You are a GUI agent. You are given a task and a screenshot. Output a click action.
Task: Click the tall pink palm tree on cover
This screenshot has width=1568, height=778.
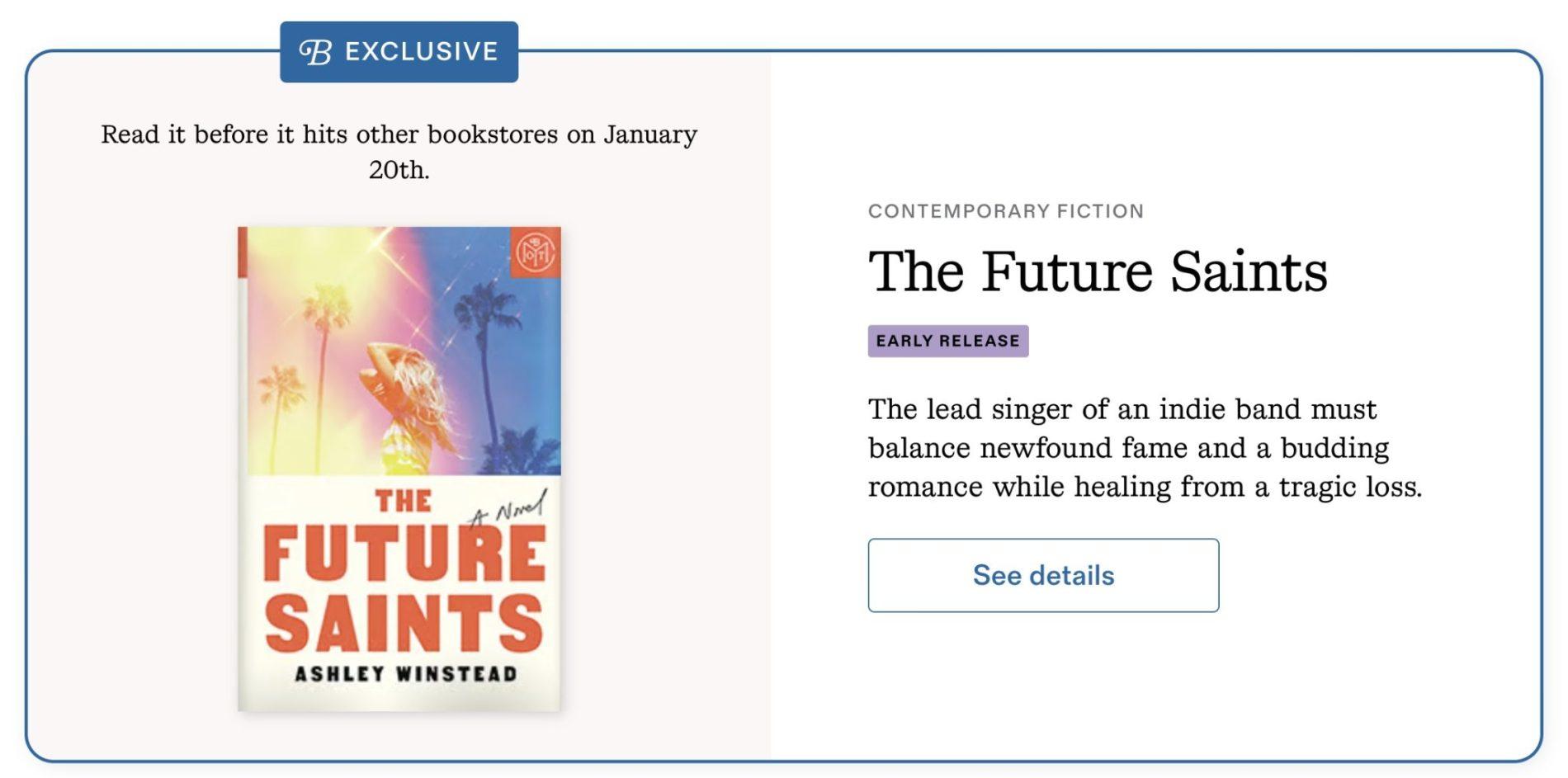(324, 347)
